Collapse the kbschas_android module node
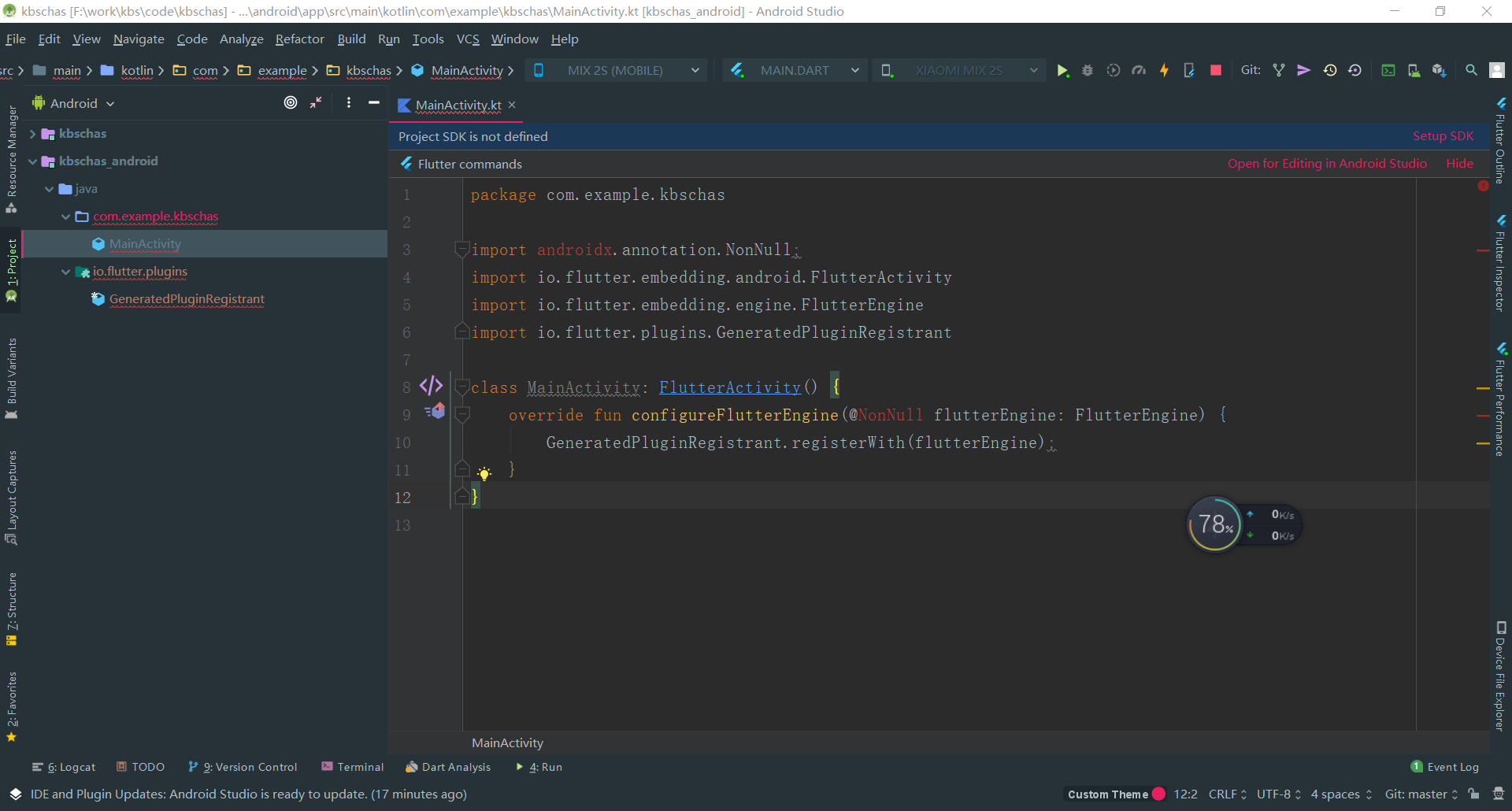Viewport: 1512px width, 811px height. [x=32, y=161]
